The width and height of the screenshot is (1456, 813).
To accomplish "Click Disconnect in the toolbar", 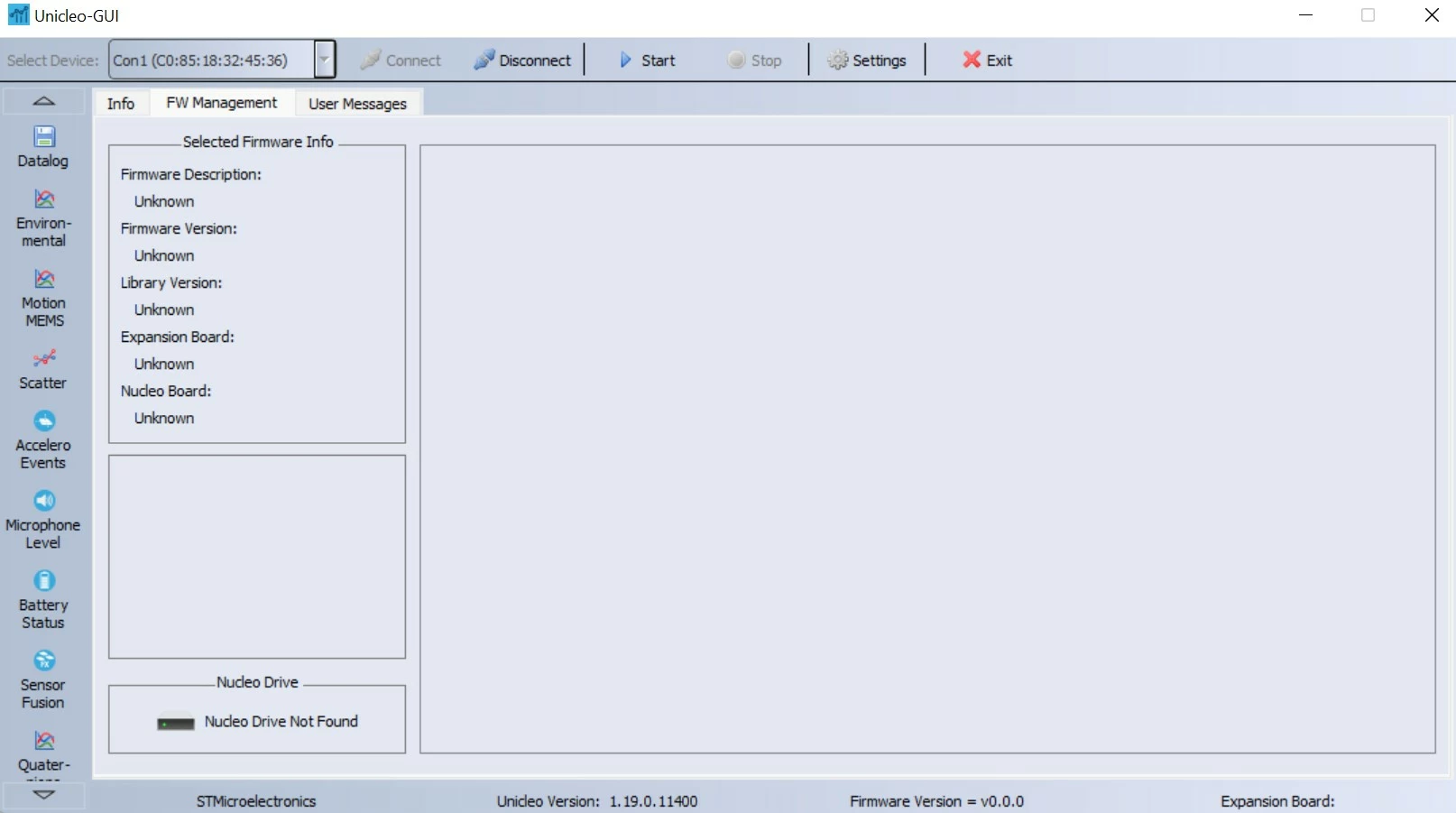I will click(522, 60).
